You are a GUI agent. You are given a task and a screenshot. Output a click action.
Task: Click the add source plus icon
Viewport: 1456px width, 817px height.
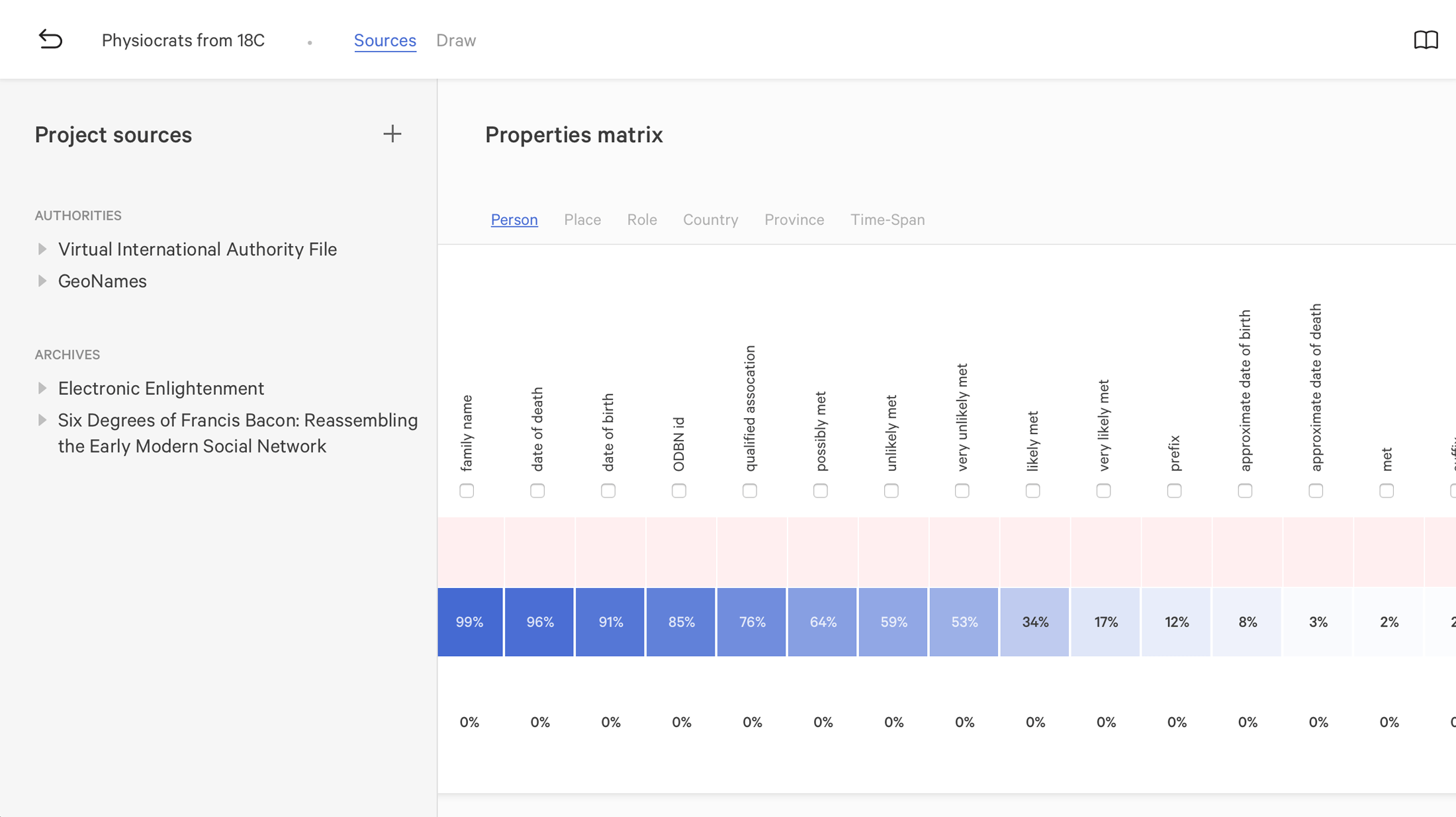coord(392,134)
